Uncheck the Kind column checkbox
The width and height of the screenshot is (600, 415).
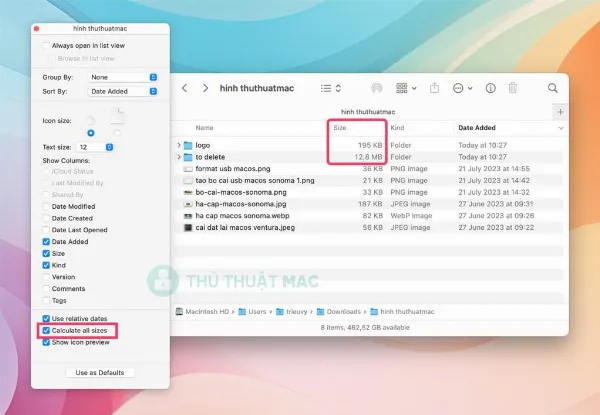pos(46,265)
